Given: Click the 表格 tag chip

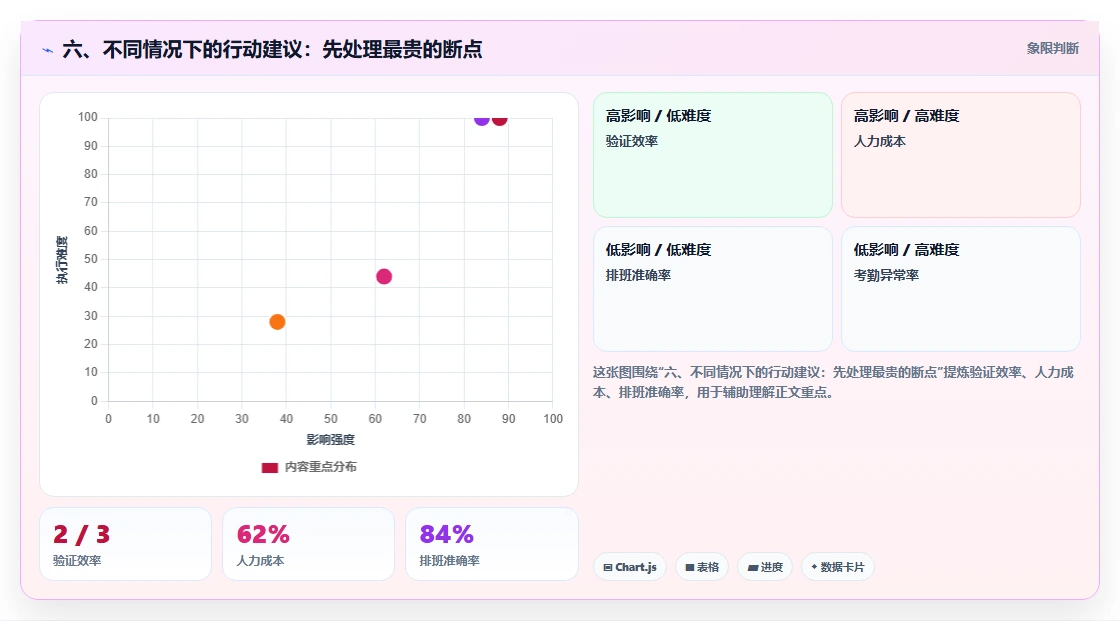Looking at the screenshot, I should (x=702, y=567).
